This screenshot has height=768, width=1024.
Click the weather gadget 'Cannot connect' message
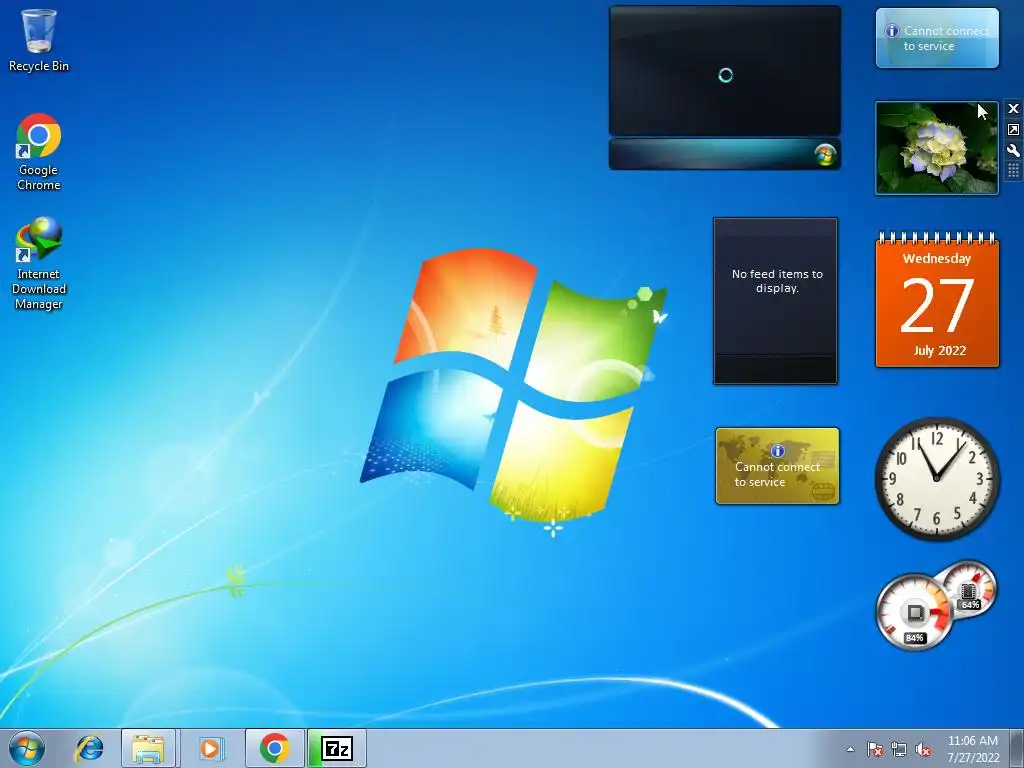click(x=945, y=38)
